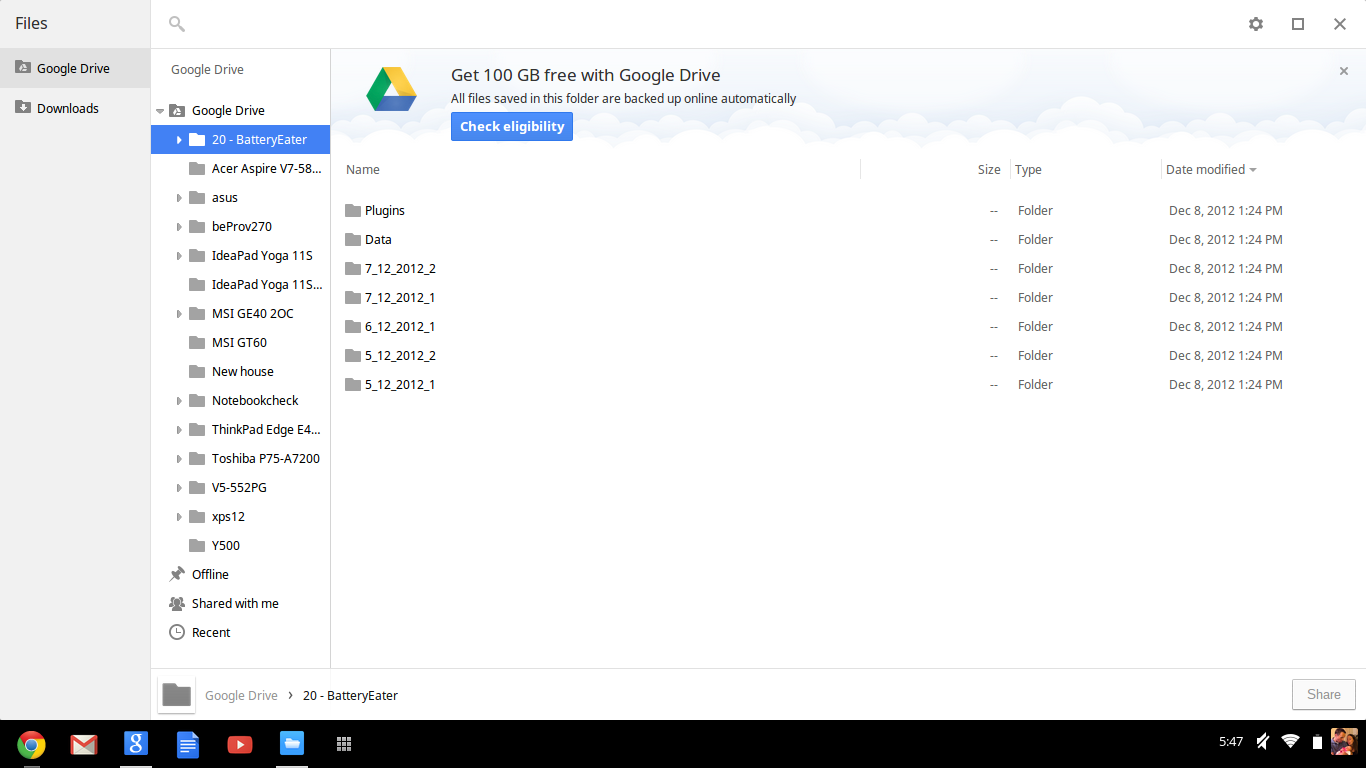
Task: Collapse the Google Drive tree root
Action: point(160,111)
